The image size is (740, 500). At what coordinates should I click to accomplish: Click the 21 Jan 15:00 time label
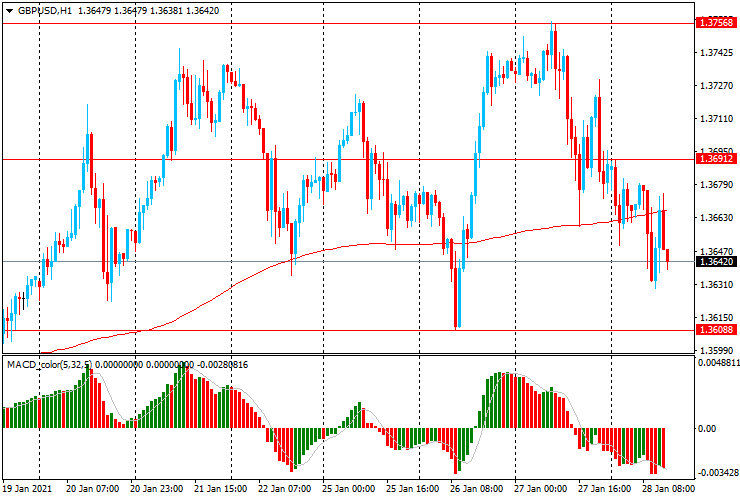click(x=220, y=488)
